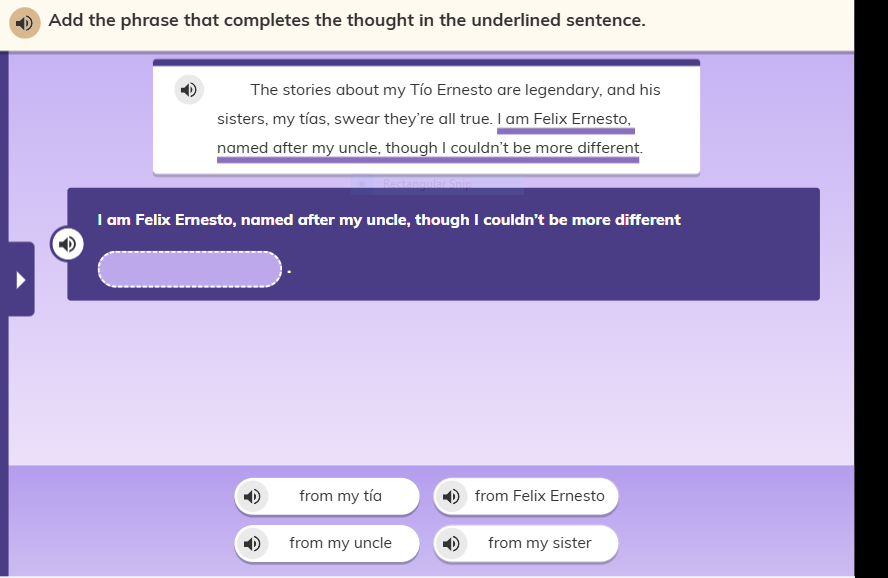The height and width of the screenshot is (578, 888).
Task: Click the 'Add the phrase' instruction text
Action: (347, 20)
